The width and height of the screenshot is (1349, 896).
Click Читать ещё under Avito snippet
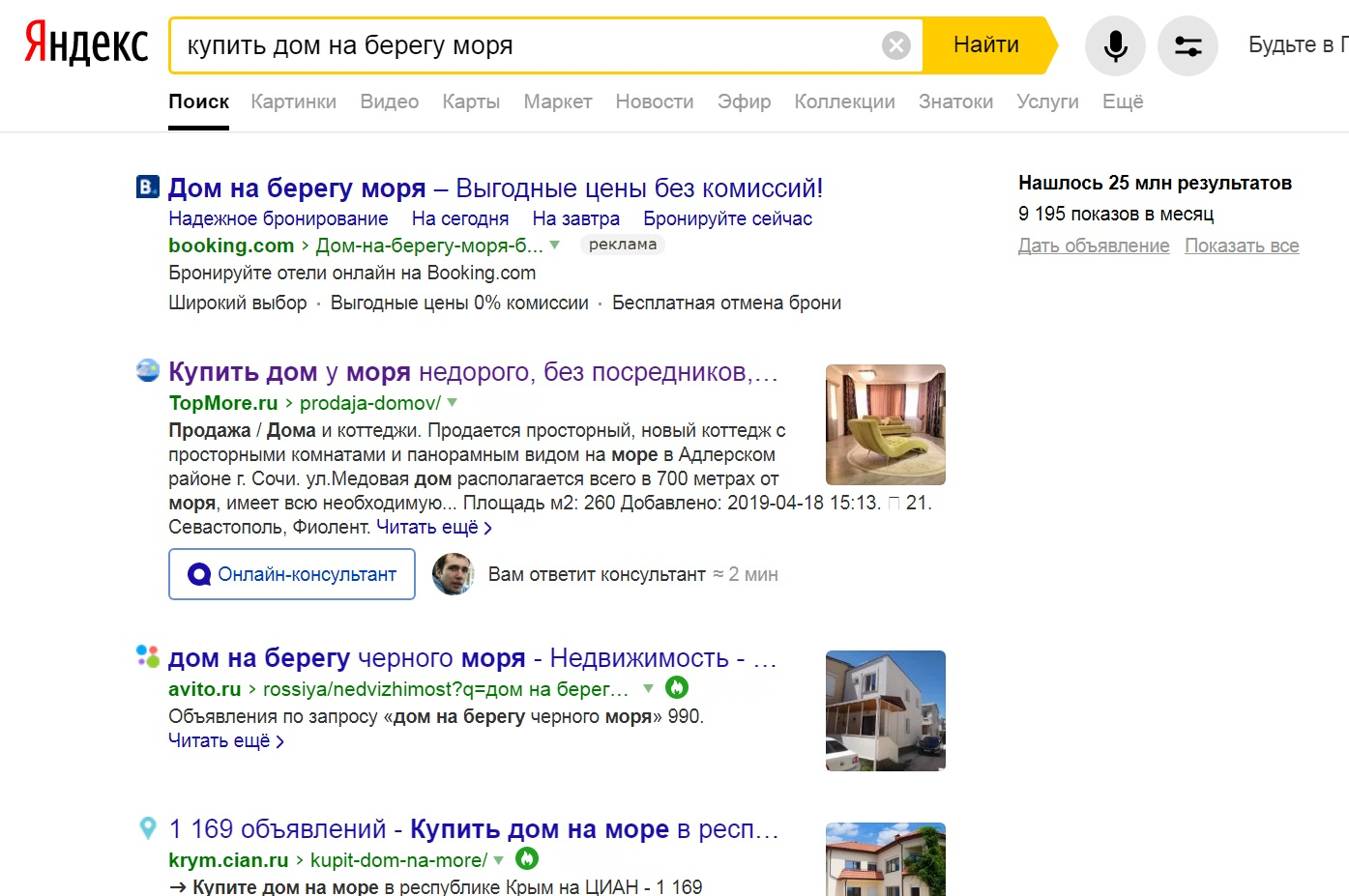tap(225, 740)
